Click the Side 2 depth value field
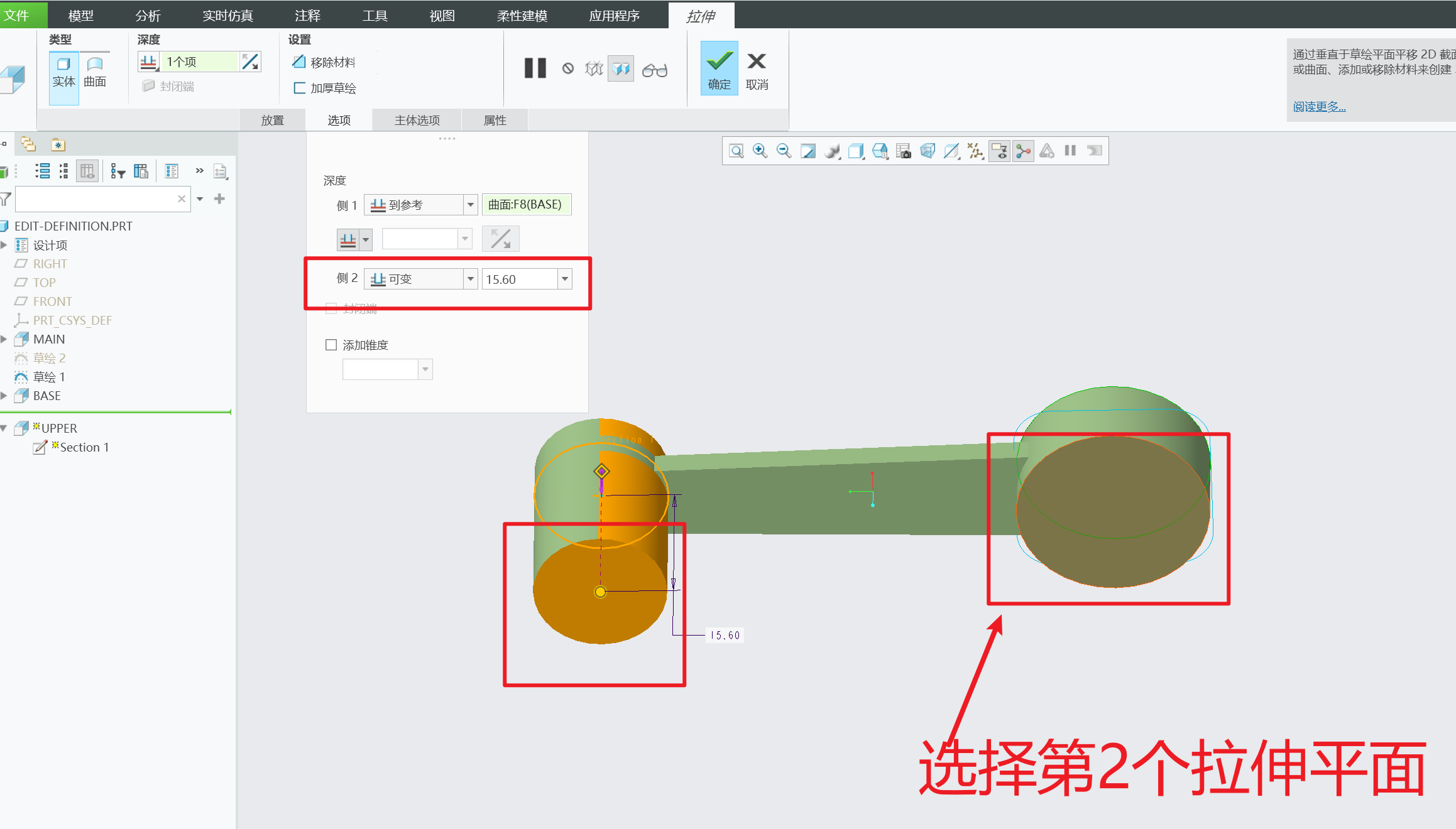 [519, 279]
